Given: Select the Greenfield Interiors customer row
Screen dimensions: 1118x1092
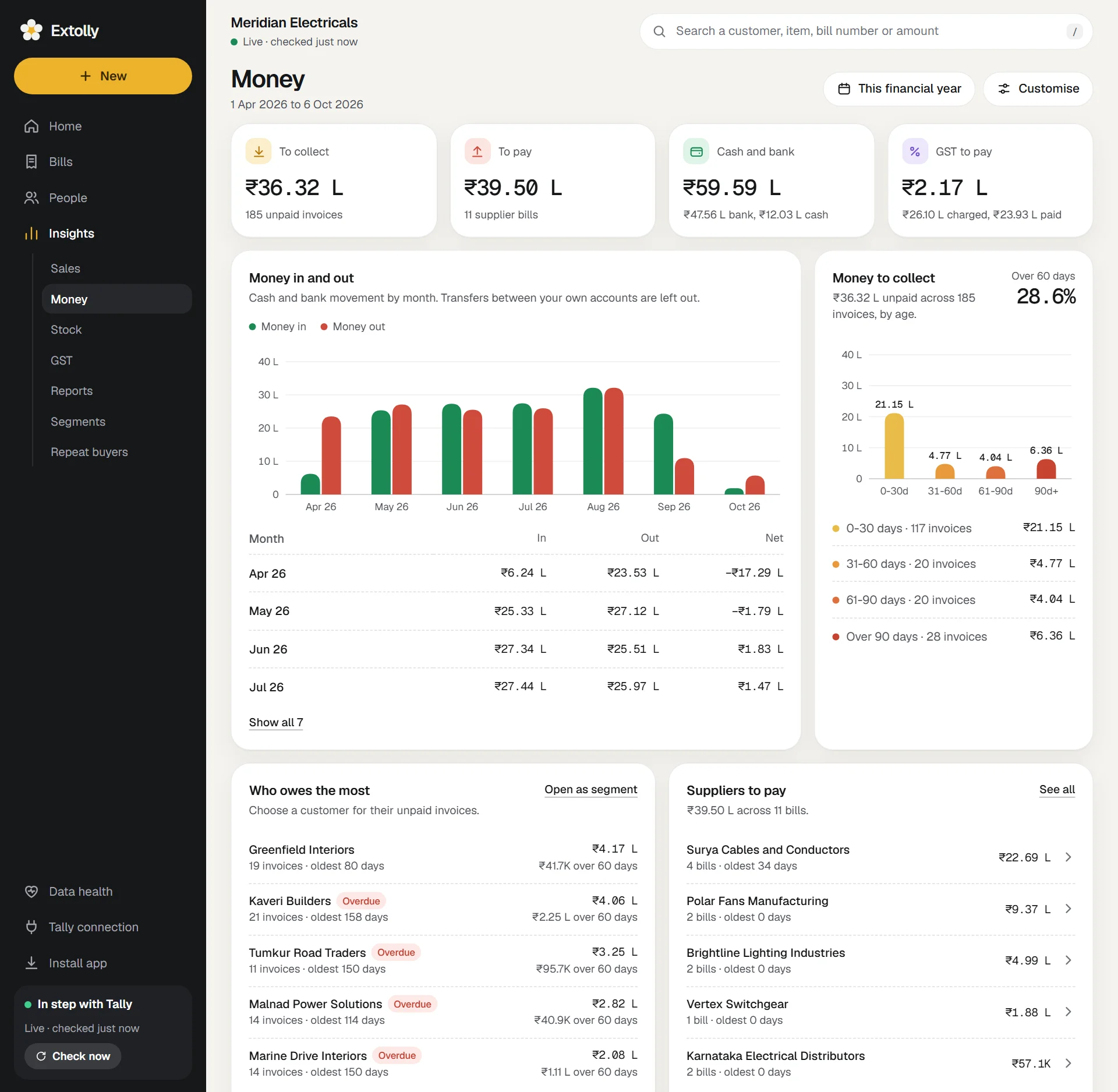Looking at the screenshot, I should [x=443, y=857].
